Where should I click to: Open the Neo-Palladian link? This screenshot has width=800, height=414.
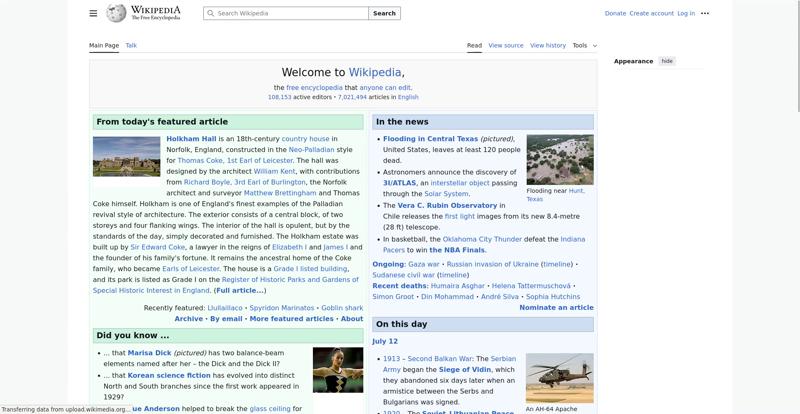coord(311,150)
